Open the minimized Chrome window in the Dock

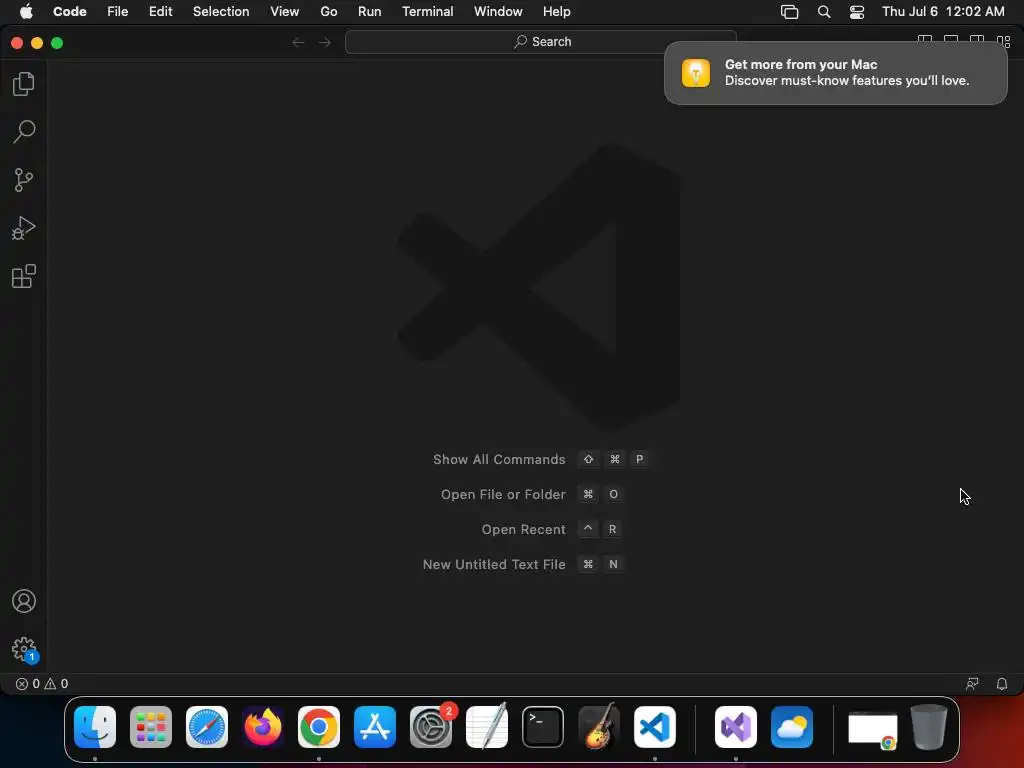872,730
